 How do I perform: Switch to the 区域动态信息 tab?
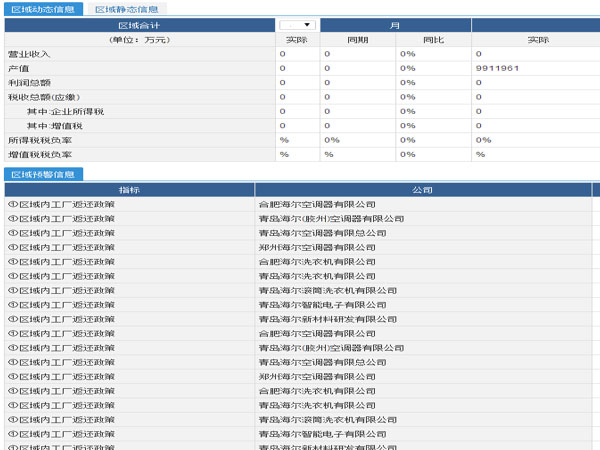43,9
